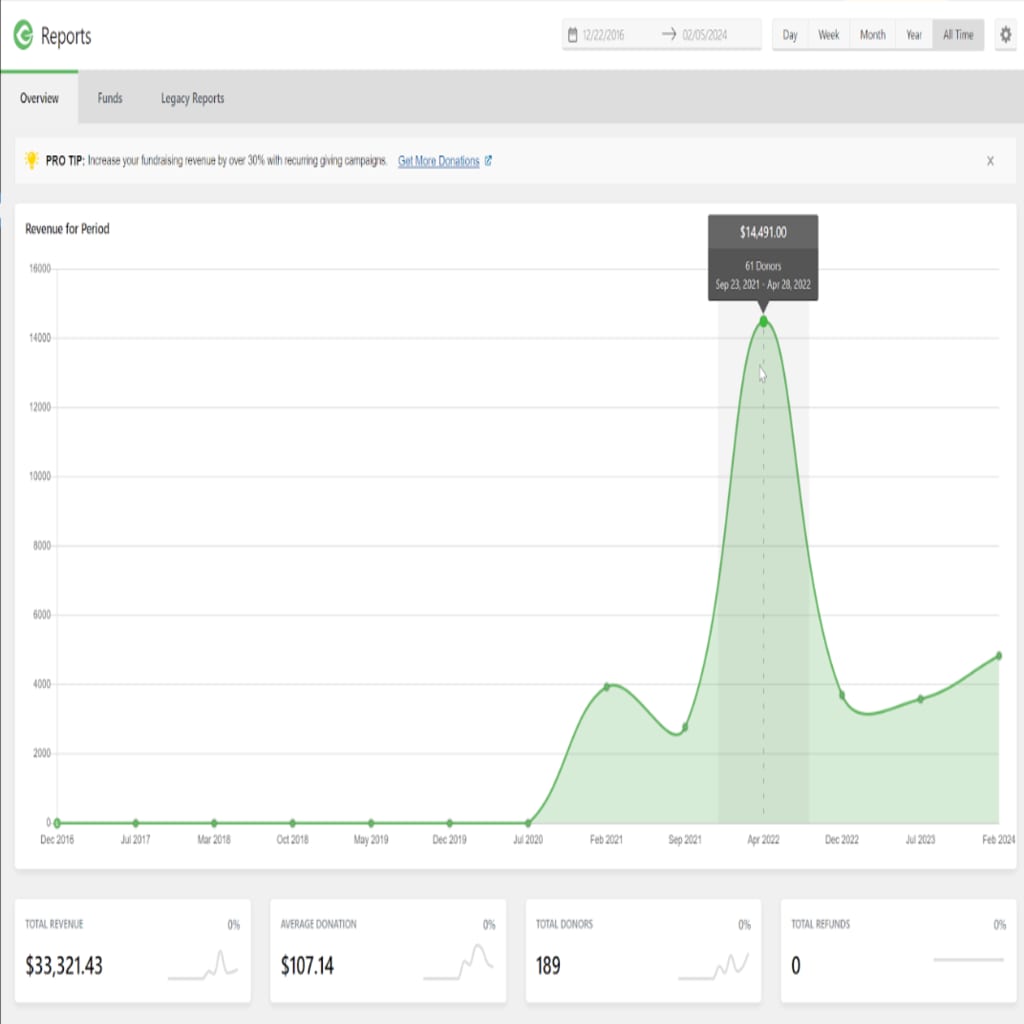Screen dimensions: 1024x1024
Task: Click the calendar icon in date range
Action: 572,35
